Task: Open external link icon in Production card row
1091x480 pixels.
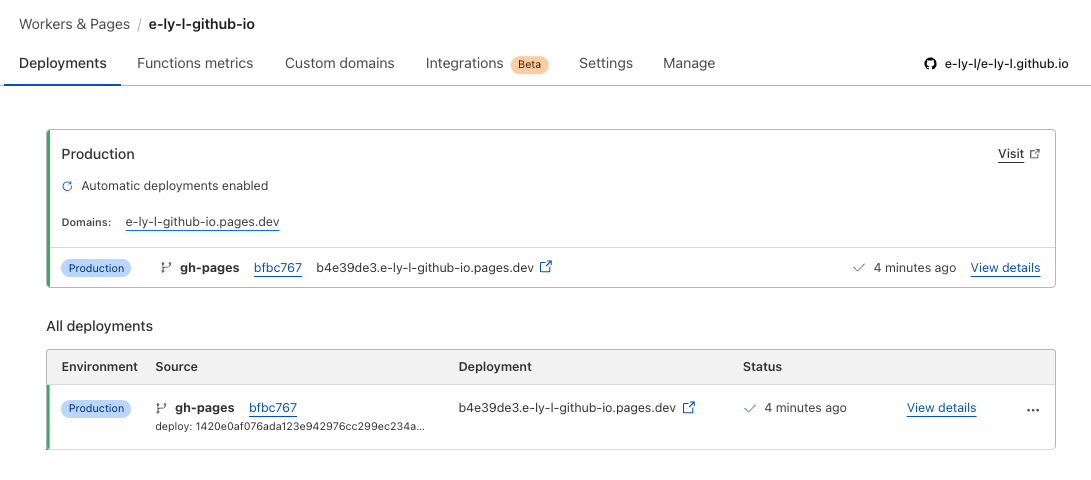Action: tap(546, 267)
